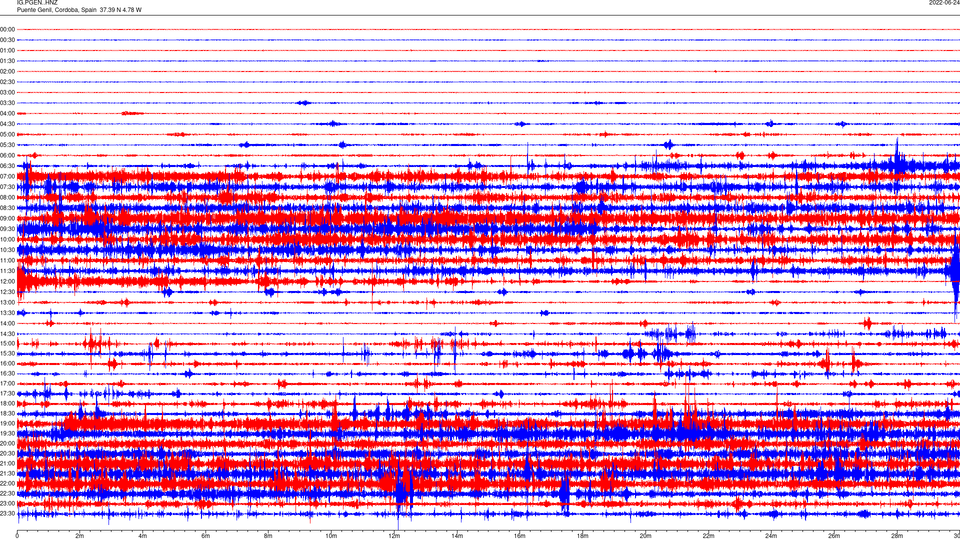Select the 13:00 trace time label
This screenshot has width=960, height=540.
click(7, 302)
